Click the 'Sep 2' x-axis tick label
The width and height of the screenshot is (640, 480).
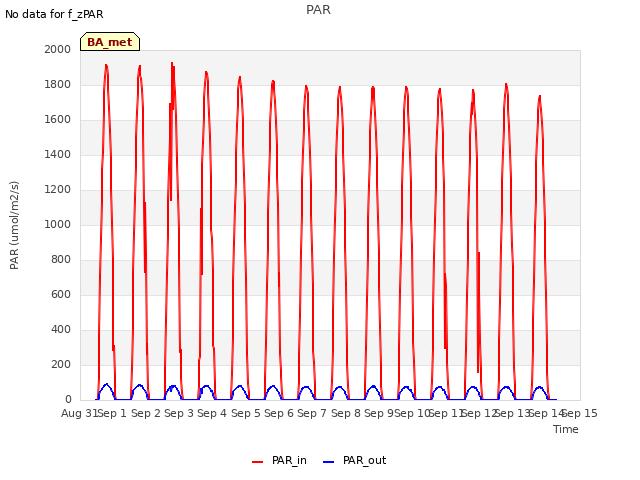click(146, 413)
